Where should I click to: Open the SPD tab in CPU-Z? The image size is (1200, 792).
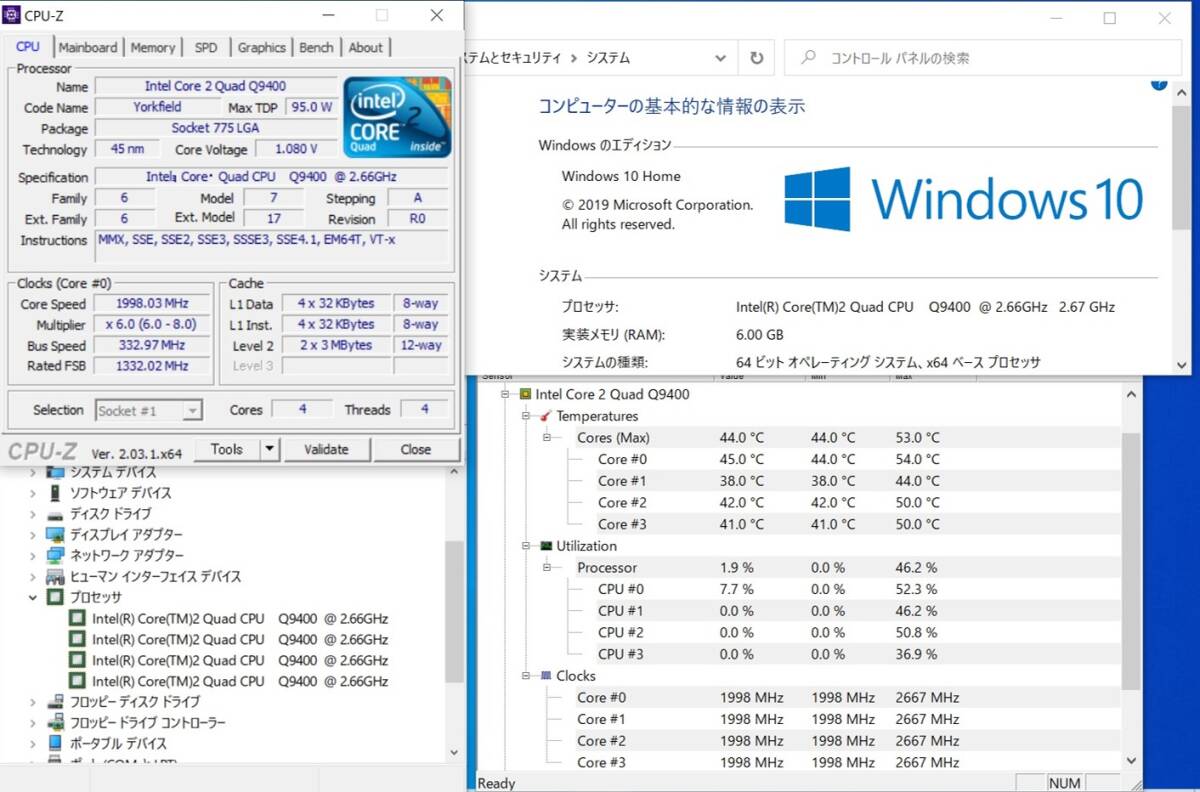tap(206, 47)
